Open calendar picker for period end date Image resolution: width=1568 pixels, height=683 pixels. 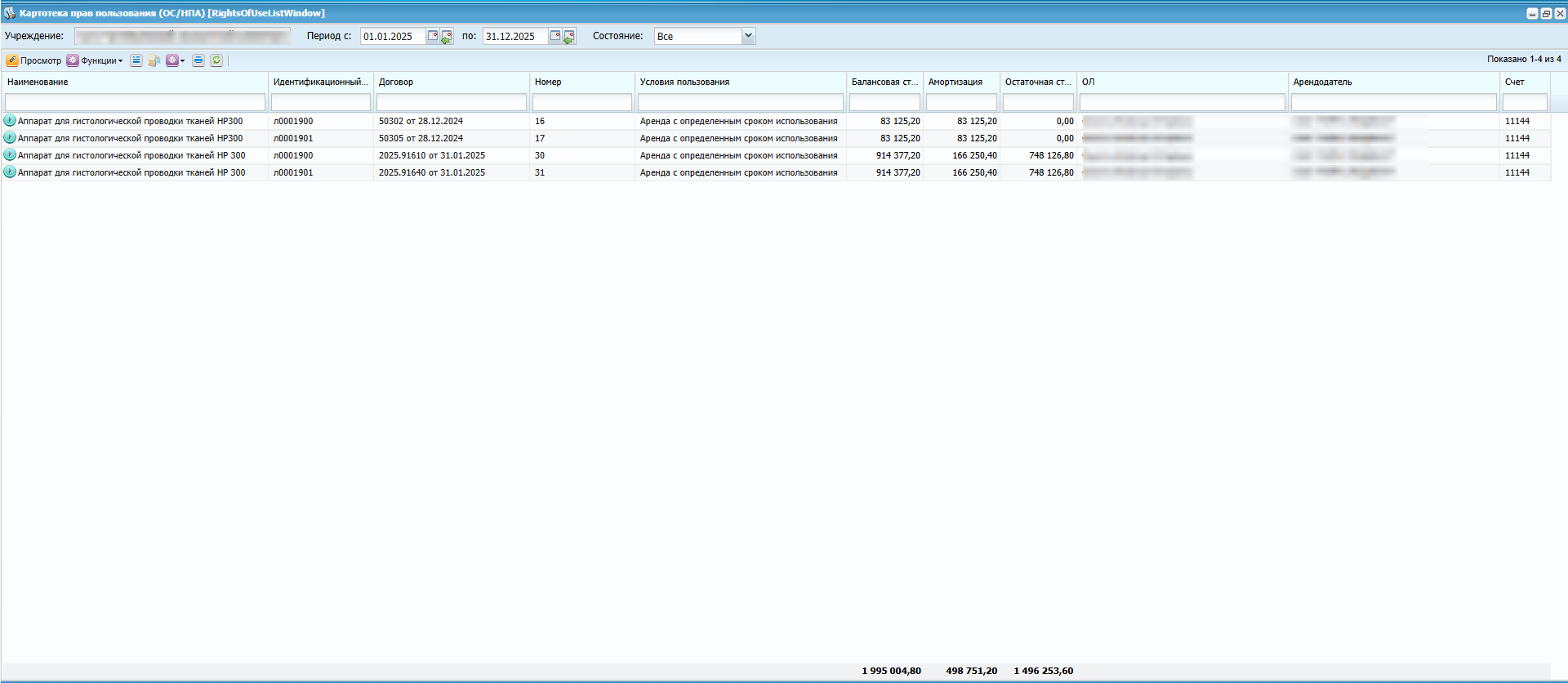[x=555, y=36]
